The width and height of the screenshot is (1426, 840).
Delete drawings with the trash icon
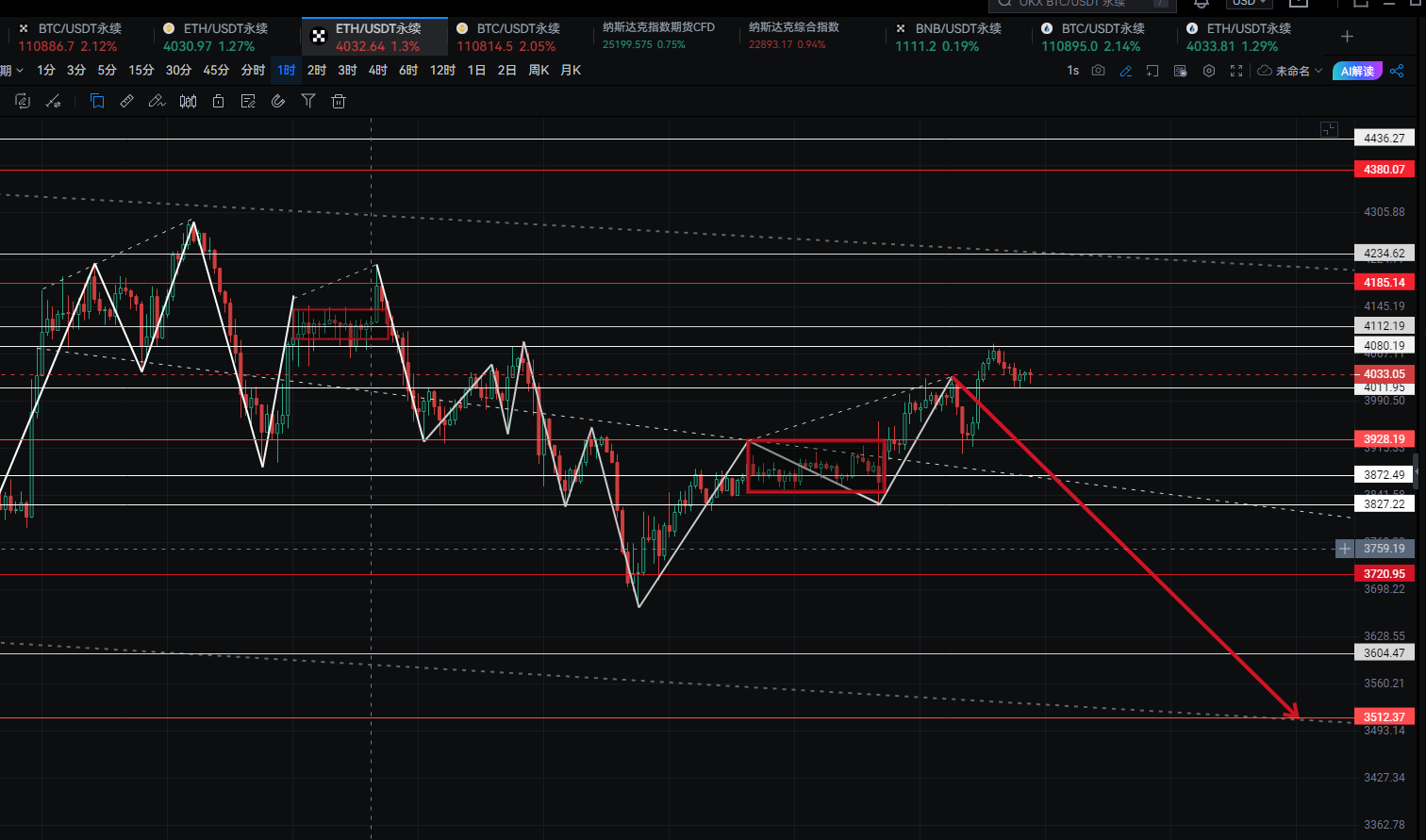339,101
